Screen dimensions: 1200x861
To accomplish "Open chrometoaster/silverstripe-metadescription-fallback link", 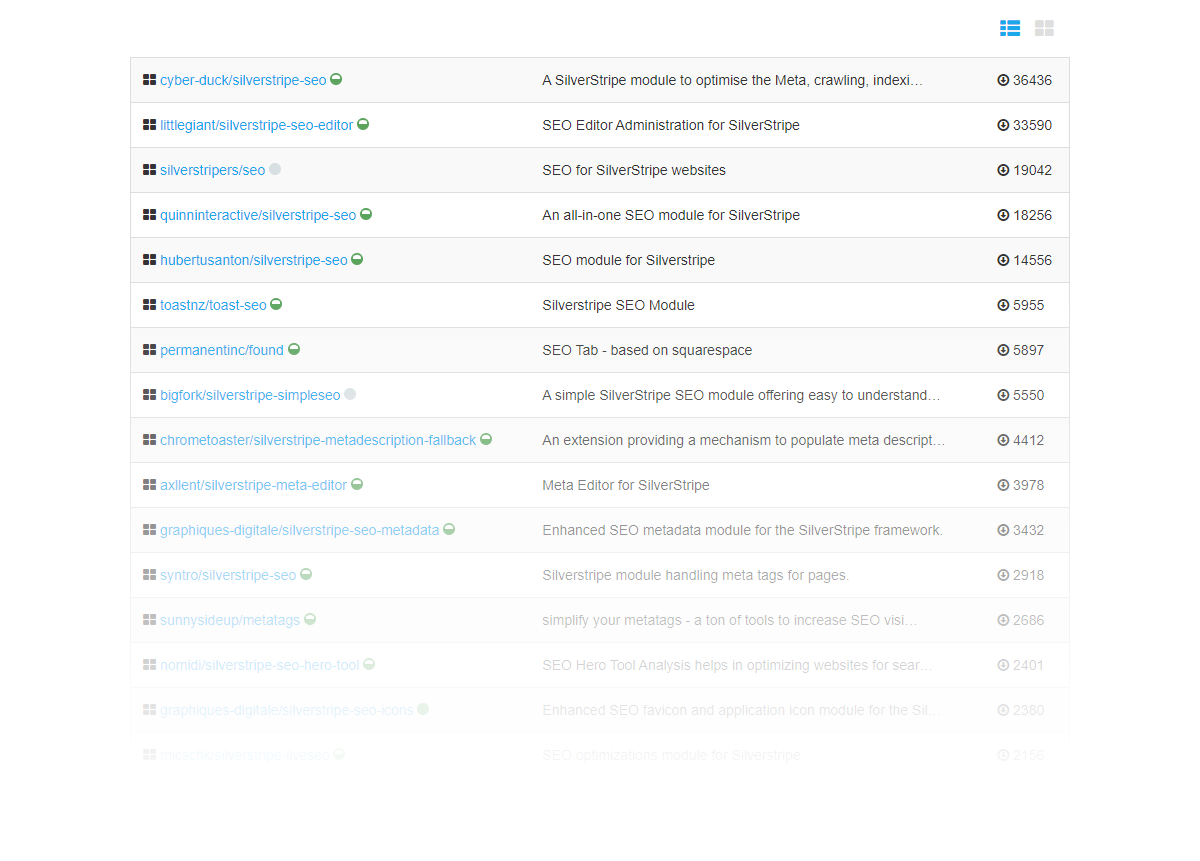I will (x=318, y=440).
